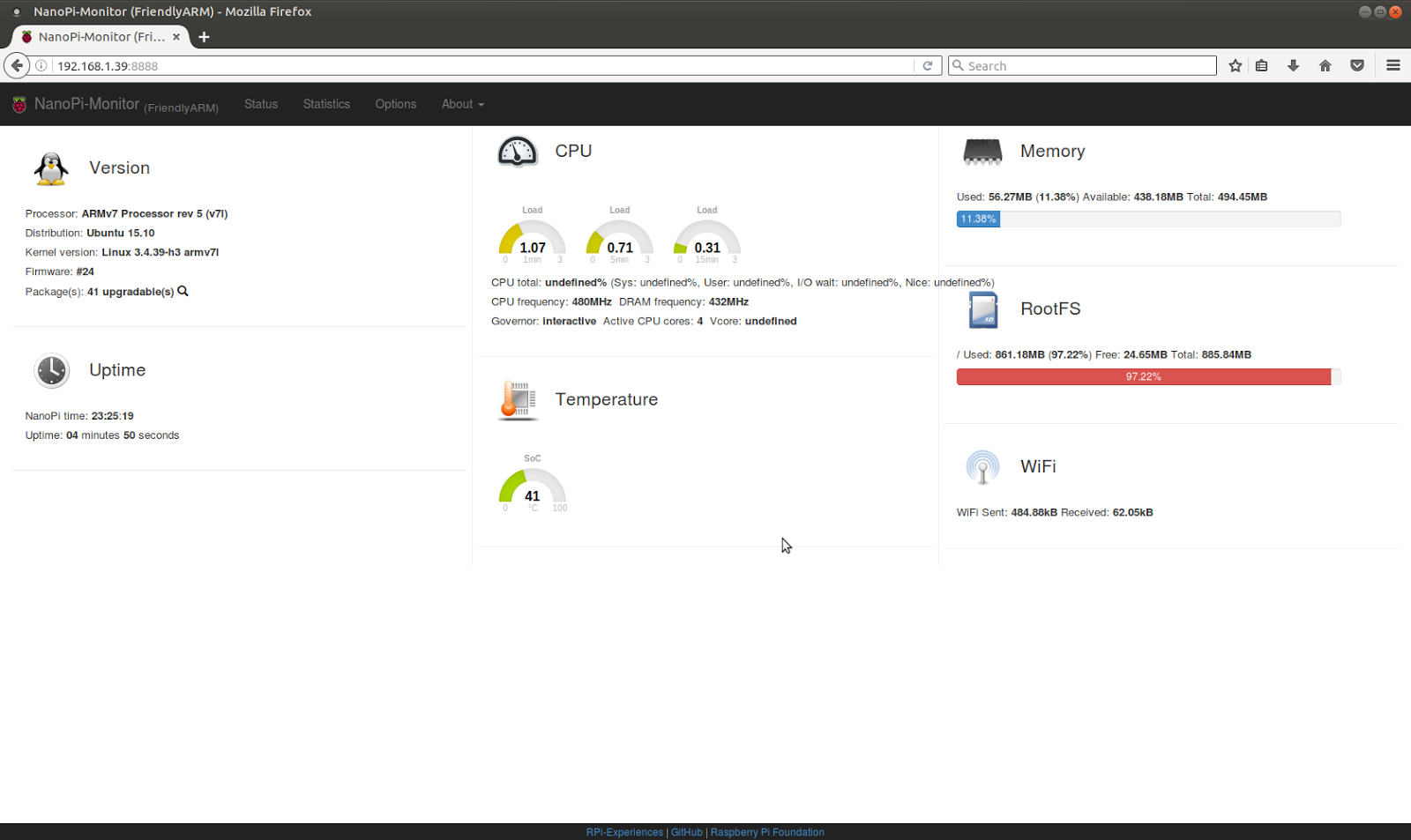
Task: Click the CPU speedometer gauge icon
Action: pyautogui.click(x=518, y=152)
